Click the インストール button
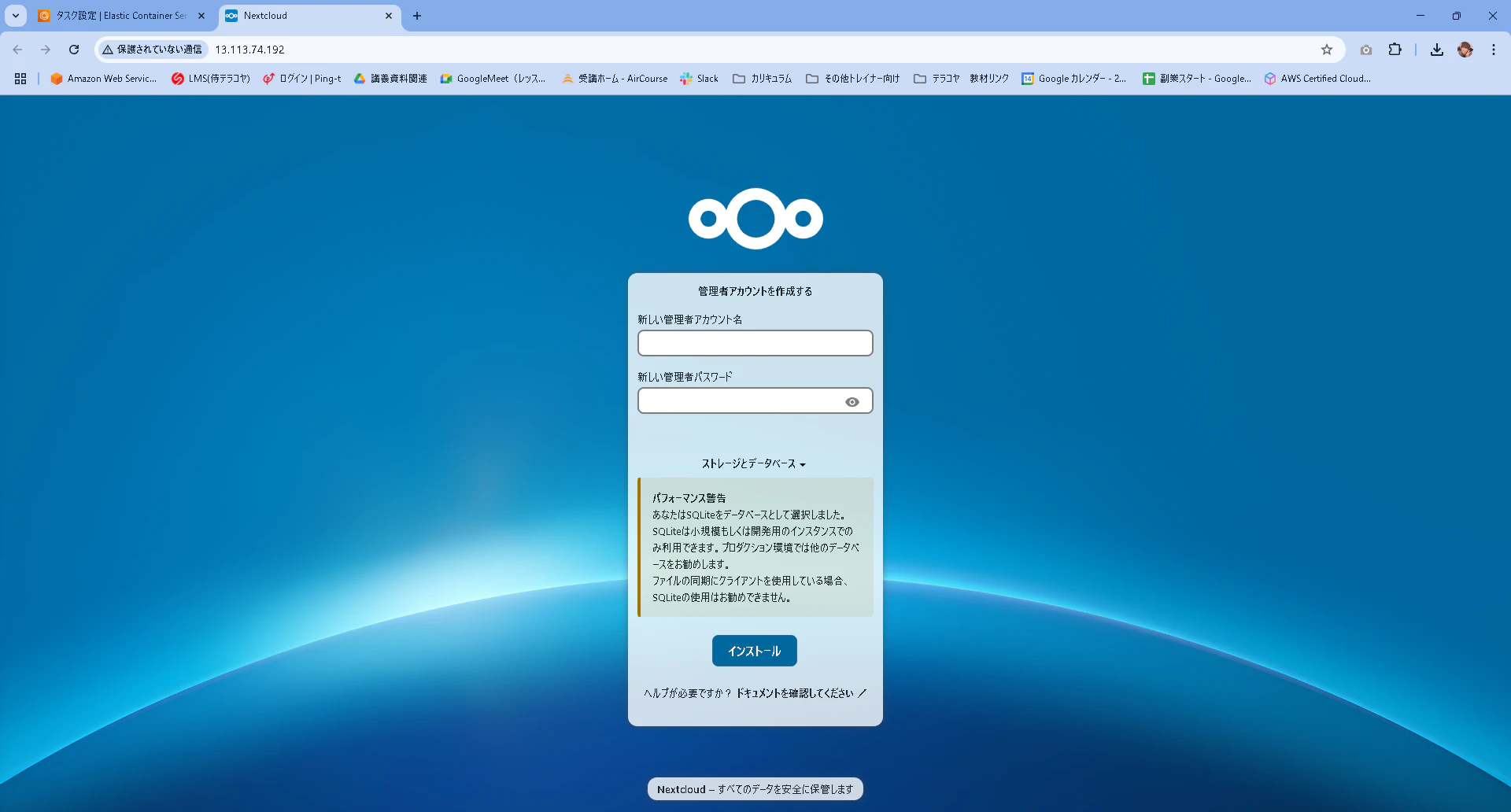Image resolution: width=1511 pixels, height=812 pixels. click(x=755, y=651)
